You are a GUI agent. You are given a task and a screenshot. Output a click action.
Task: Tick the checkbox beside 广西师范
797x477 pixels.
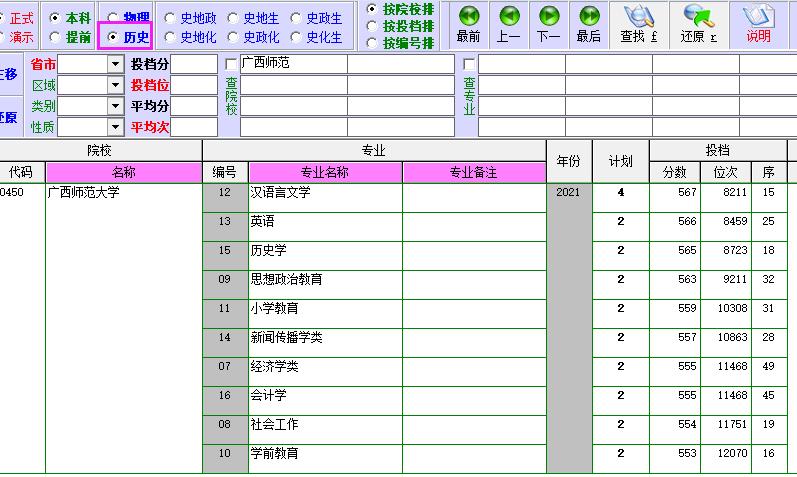pos(232,64)
